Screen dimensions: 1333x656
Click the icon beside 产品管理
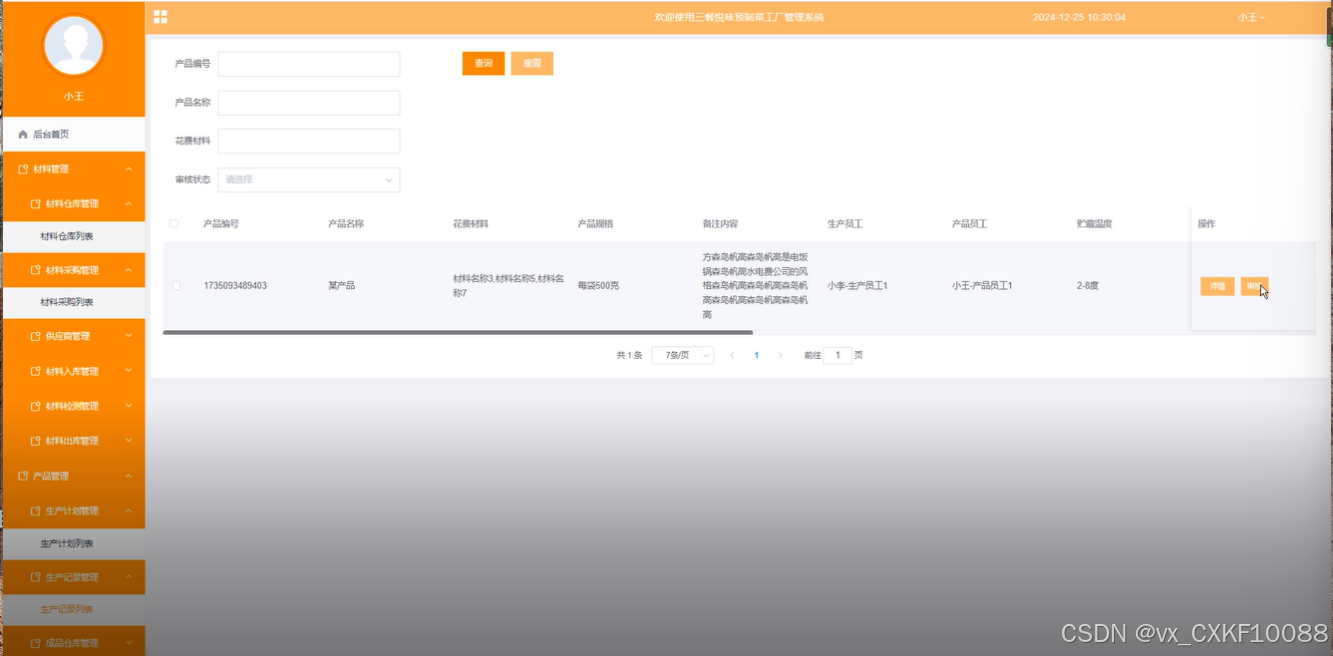coord(23,476)
